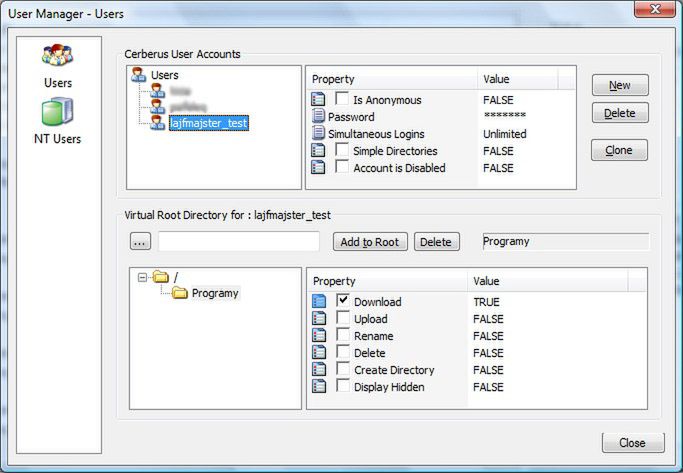Click the Delete user button
This screenshot has height=473, width=683.
pyautogui.click(x=620, y=113)
